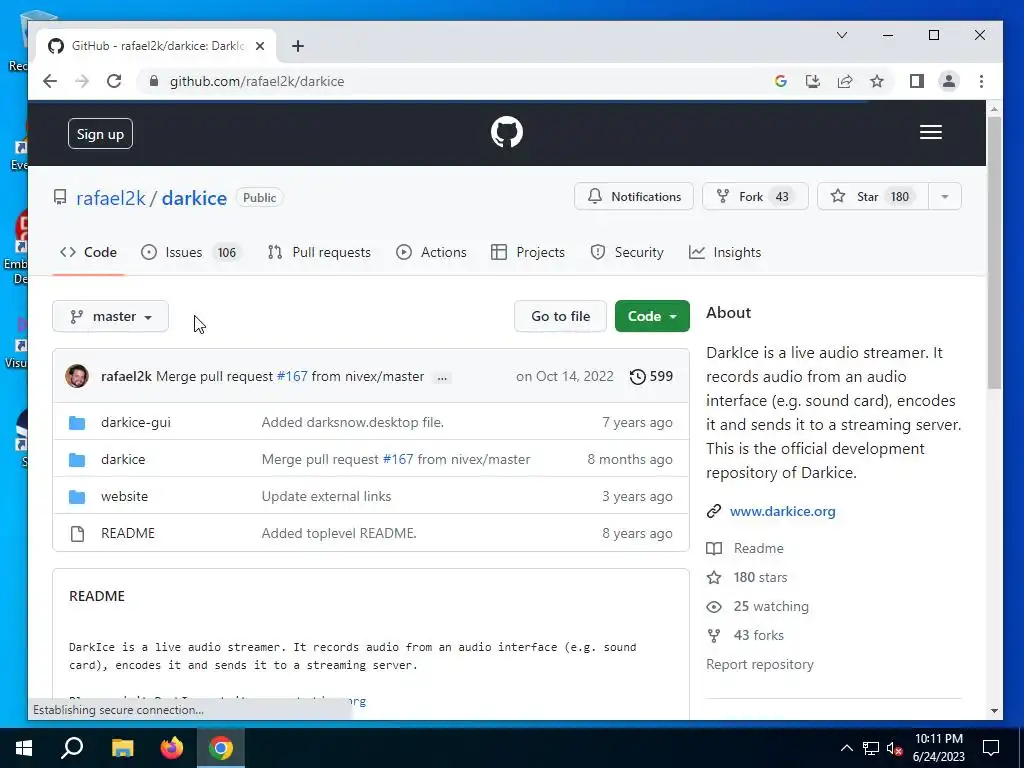Open the hamburger navigation menu
The image size is (1024, 768).
(x=931, y=132)
